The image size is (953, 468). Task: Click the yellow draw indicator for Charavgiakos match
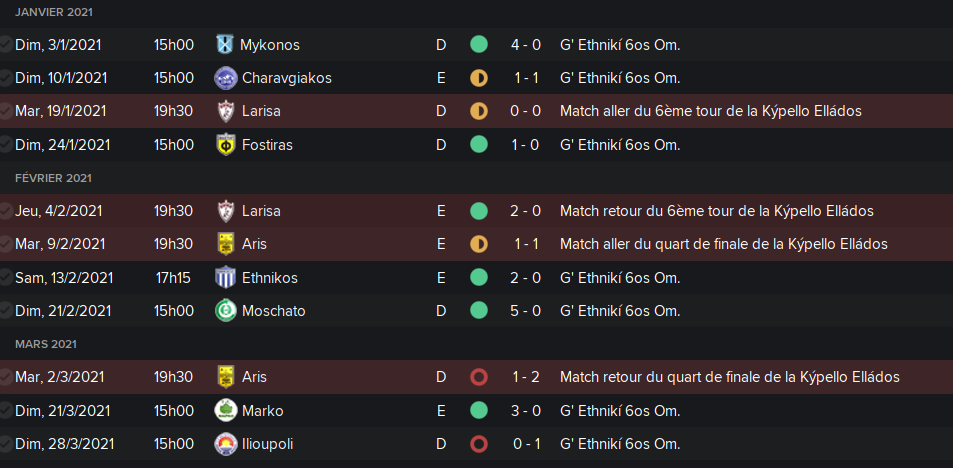pyautogui.click(x=479, y=78)
